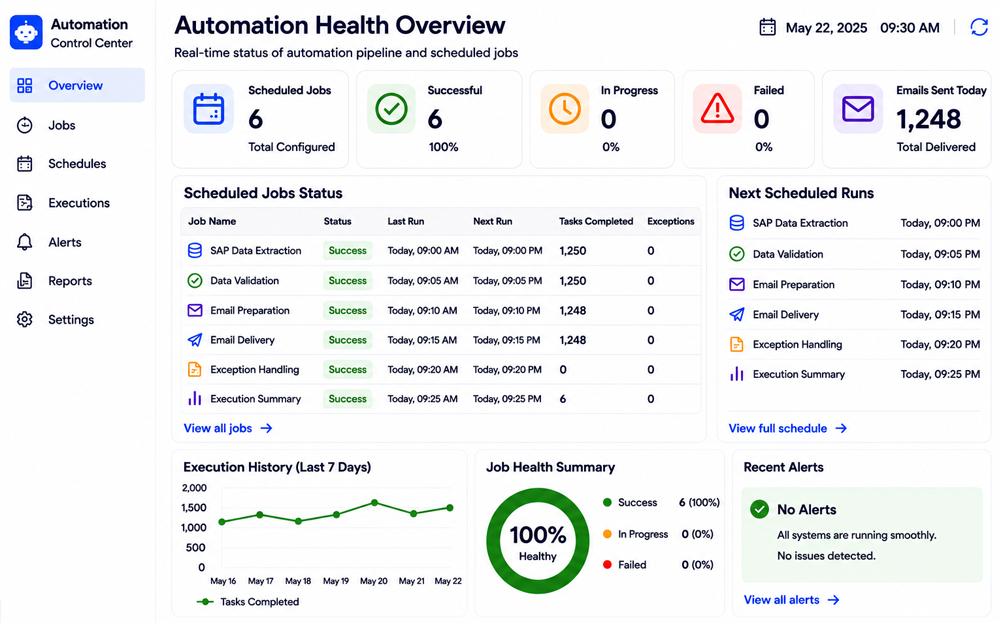Screen dimensions: 1000x623
Task: Click the Tasks Completed legend entry
Action: point(248,602)
